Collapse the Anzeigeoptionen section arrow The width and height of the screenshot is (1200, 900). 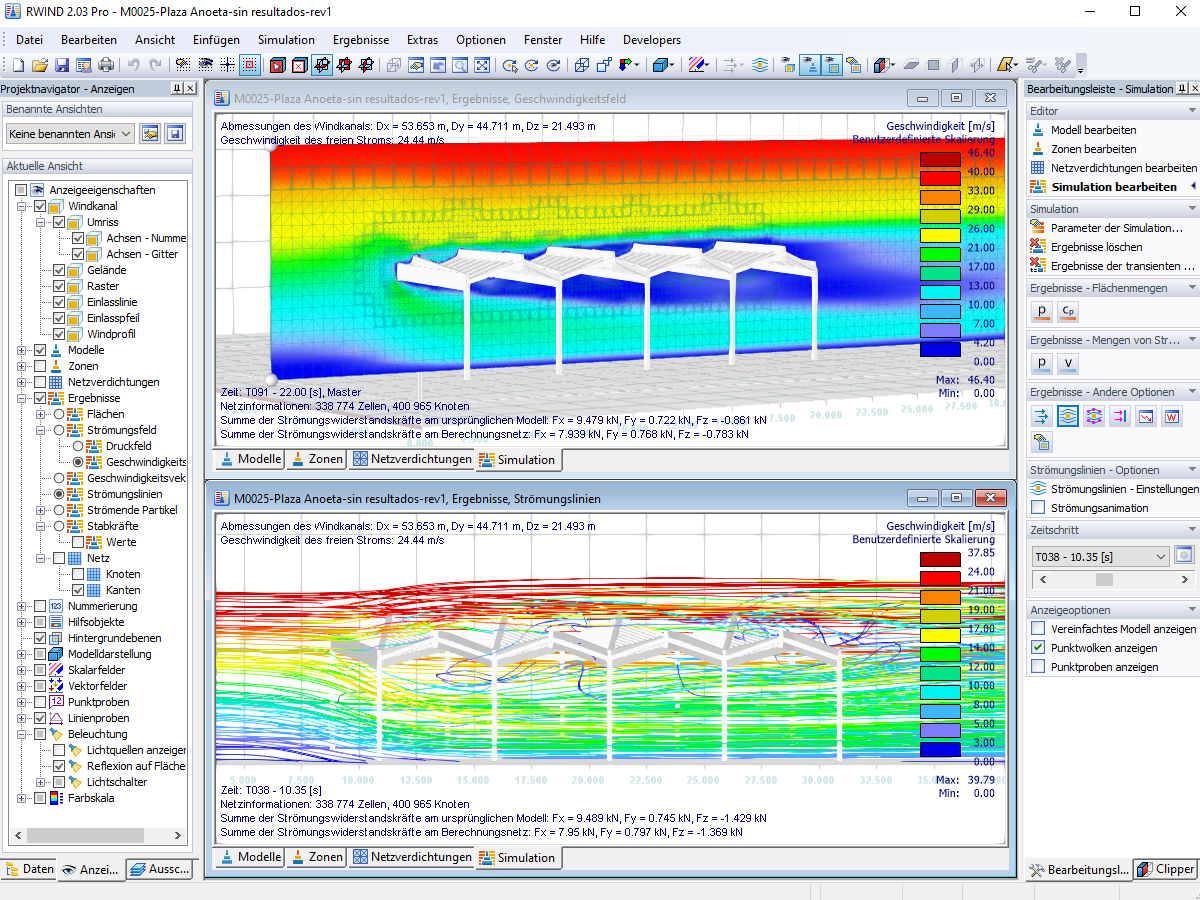point(1191,610)
